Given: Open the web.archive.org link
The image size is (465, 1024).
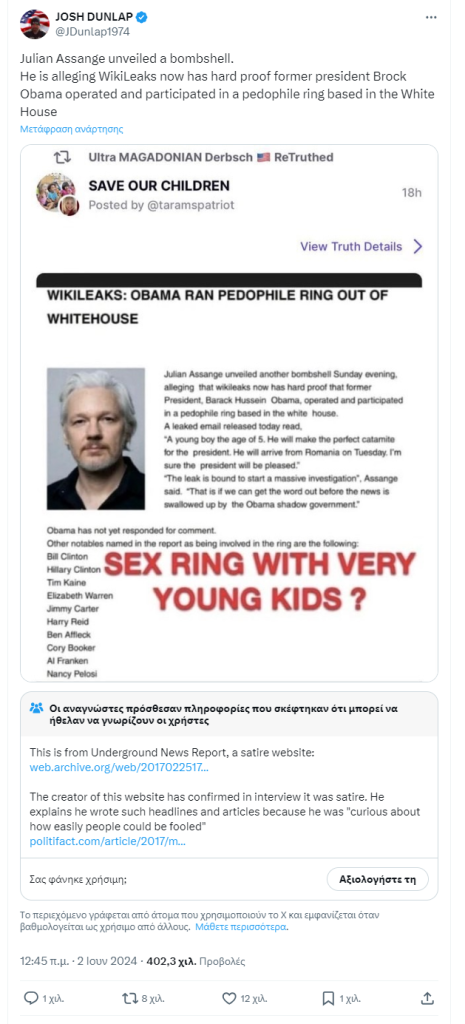Looking at the screenshot, I should click(x=120, y=767).
